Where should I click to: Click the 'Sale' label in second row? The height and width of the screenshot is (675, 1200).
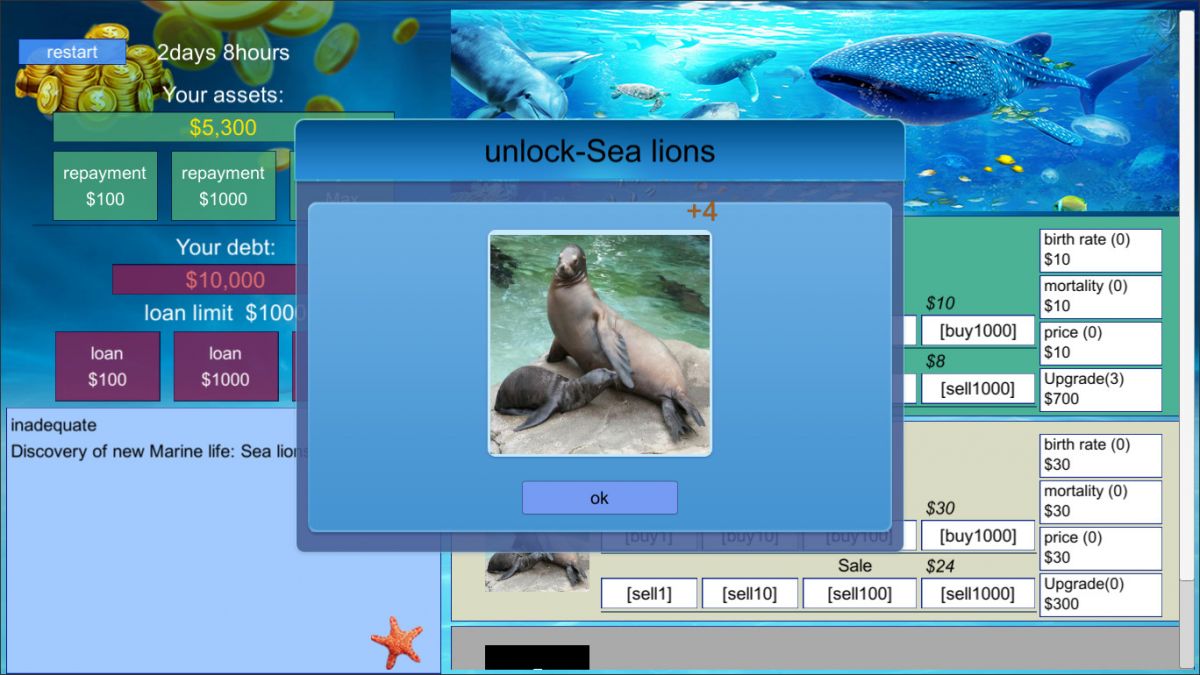(x=855, y=566)
